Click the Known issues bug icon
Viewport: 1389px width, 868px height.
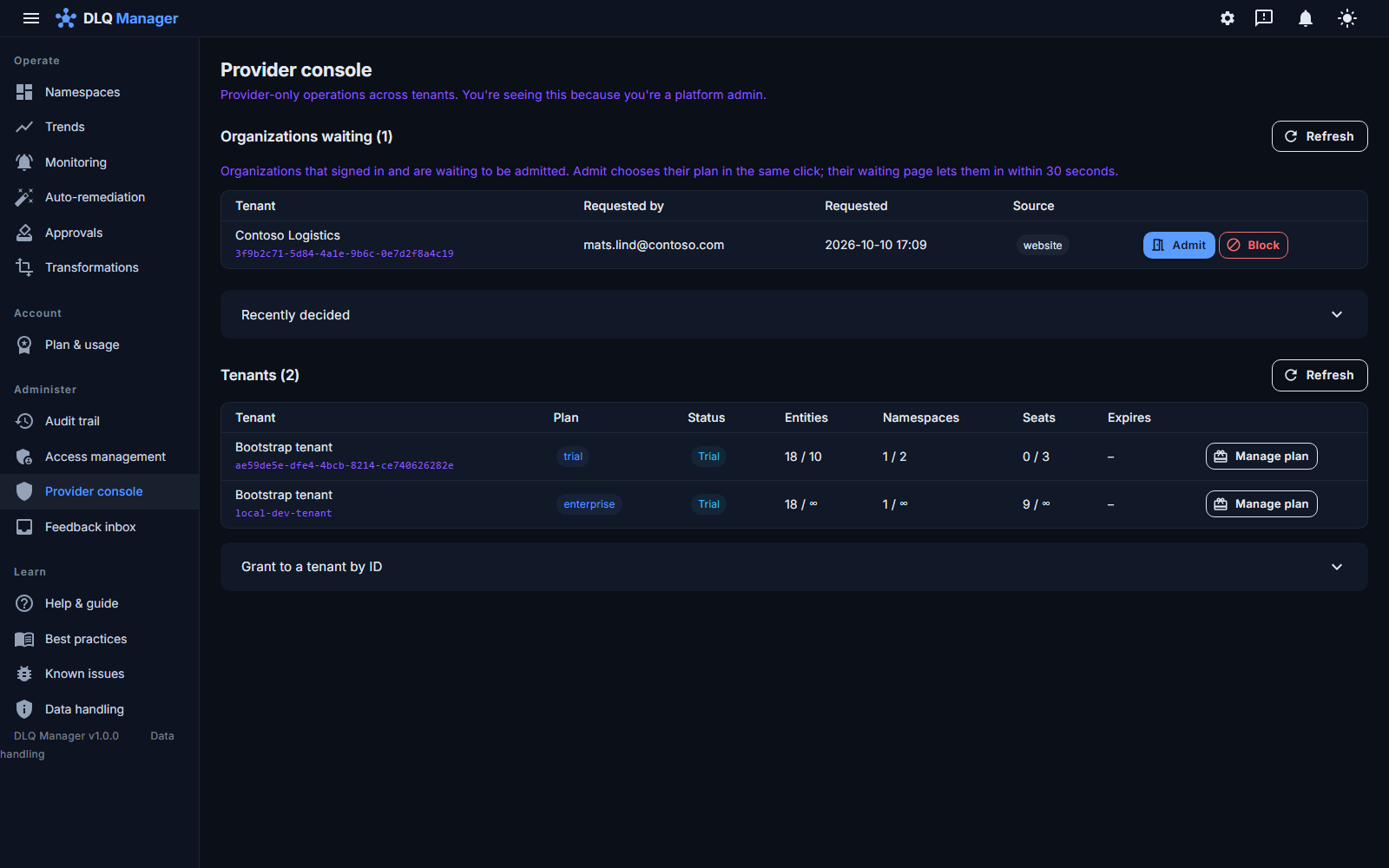(24, 674)
